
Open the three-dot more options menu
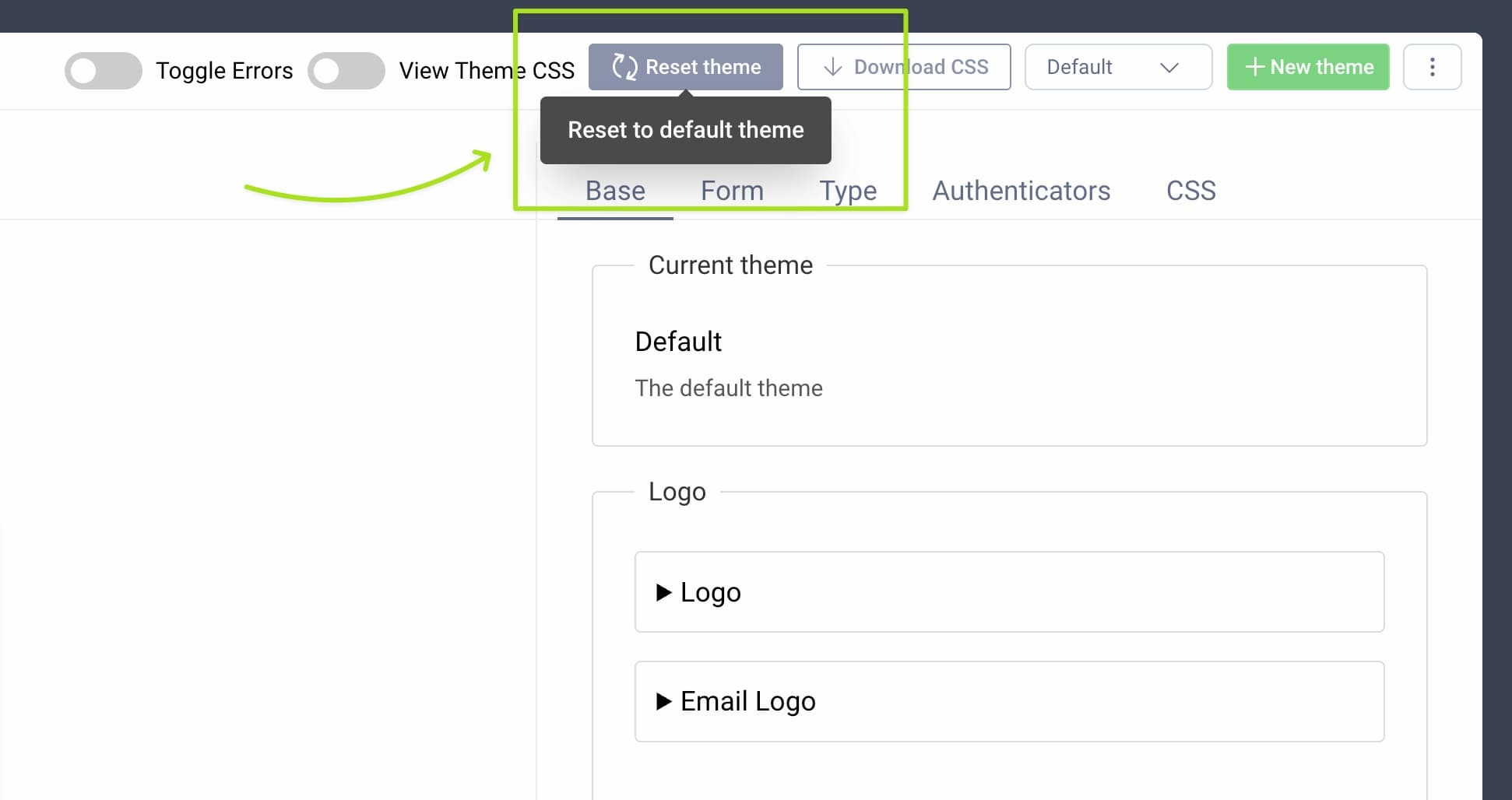(x=1432, y=67)
